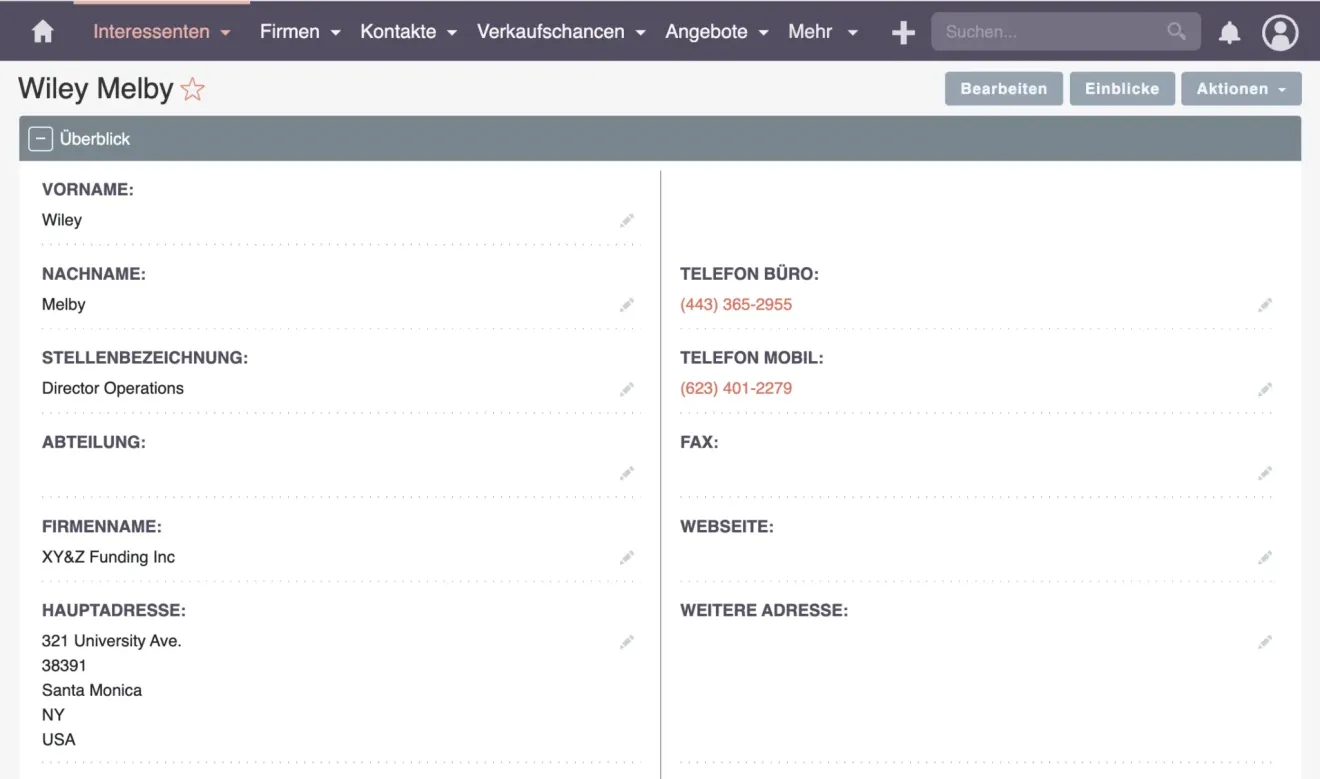
Task: Open the Verkaufschancen menu
Action: coord(560,32)
